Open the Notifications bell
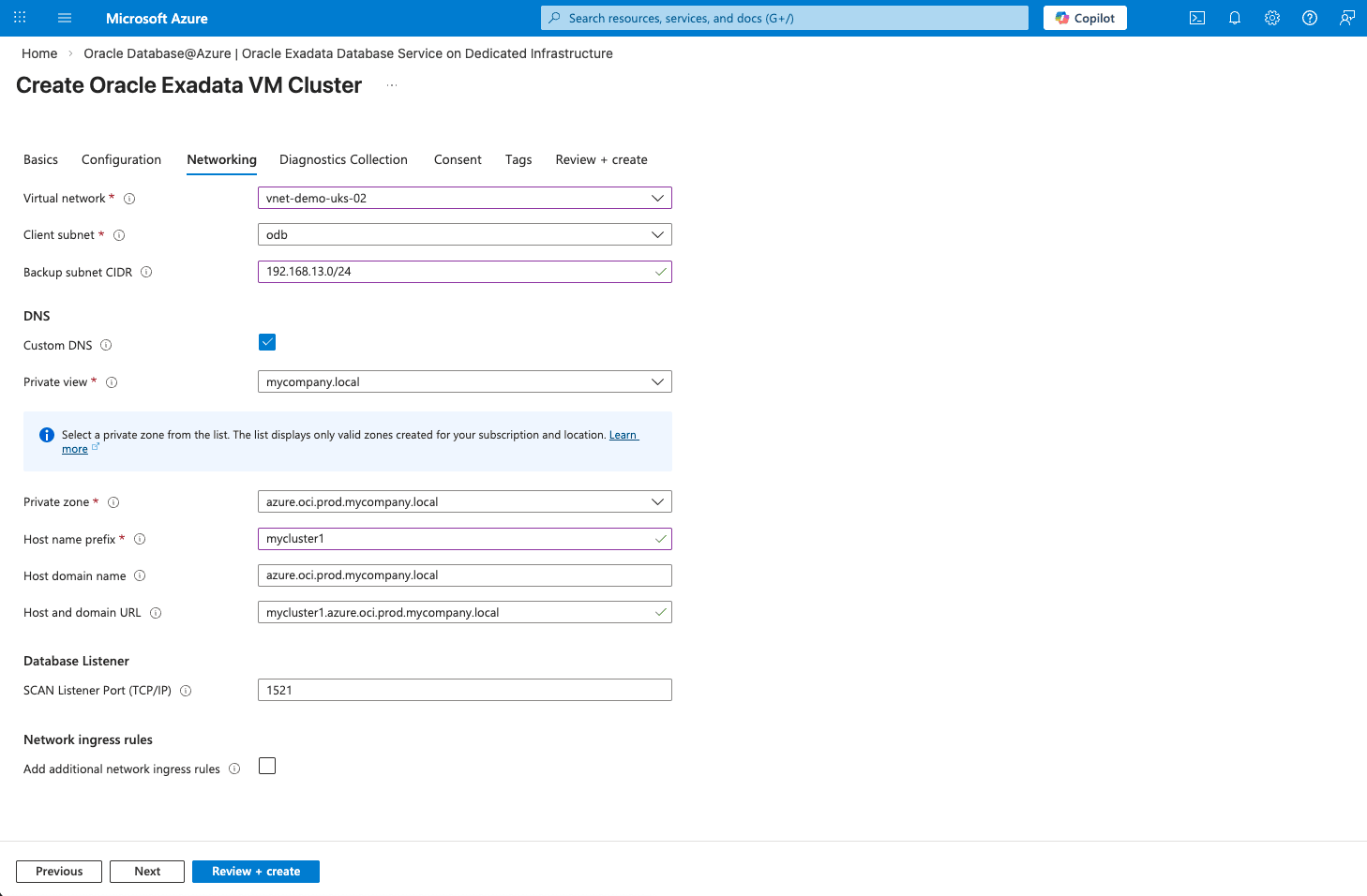 (x=1234, y=17)
